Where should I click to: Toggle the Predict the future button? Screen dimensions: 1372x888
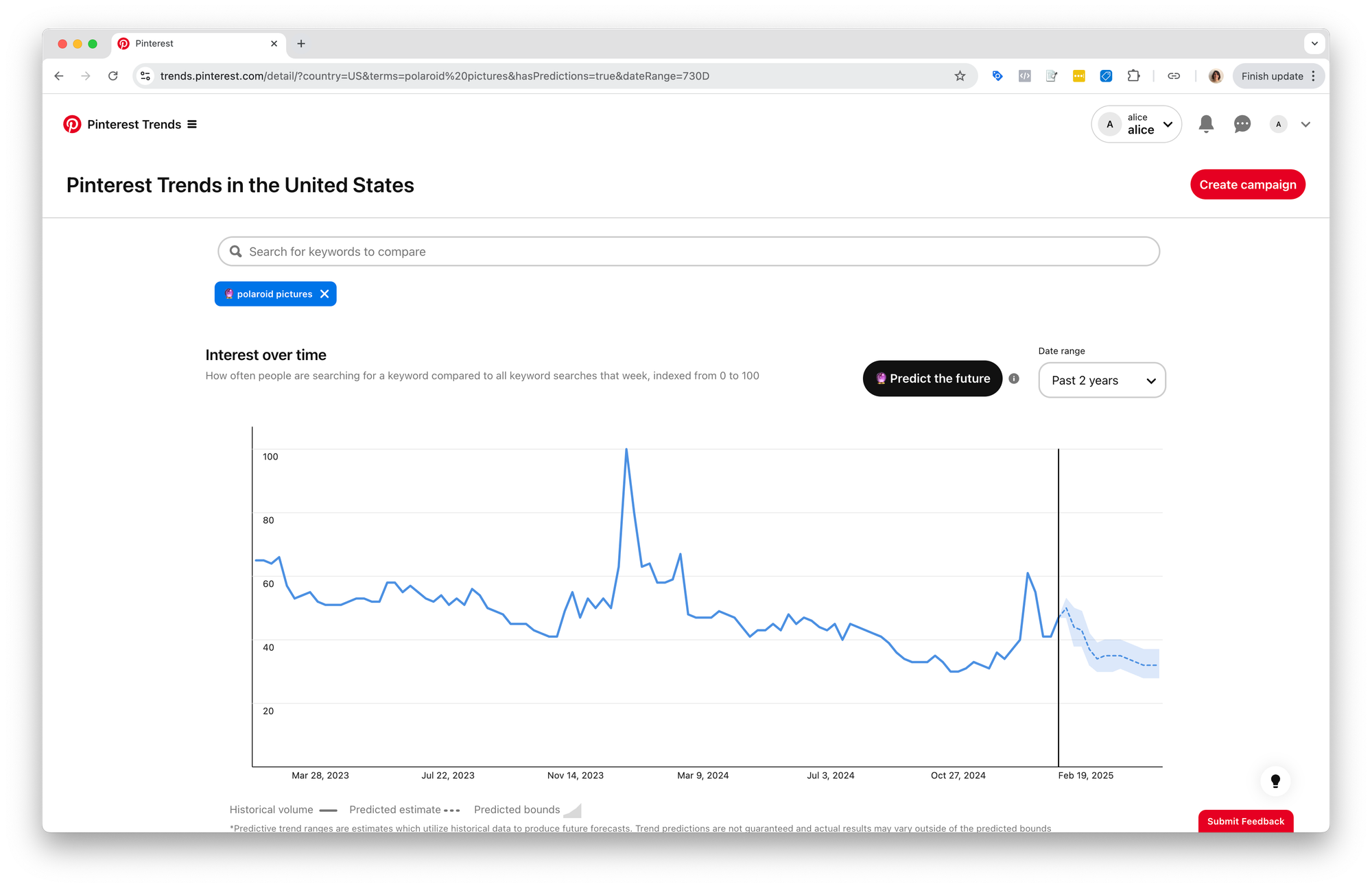tap(932, 379)
